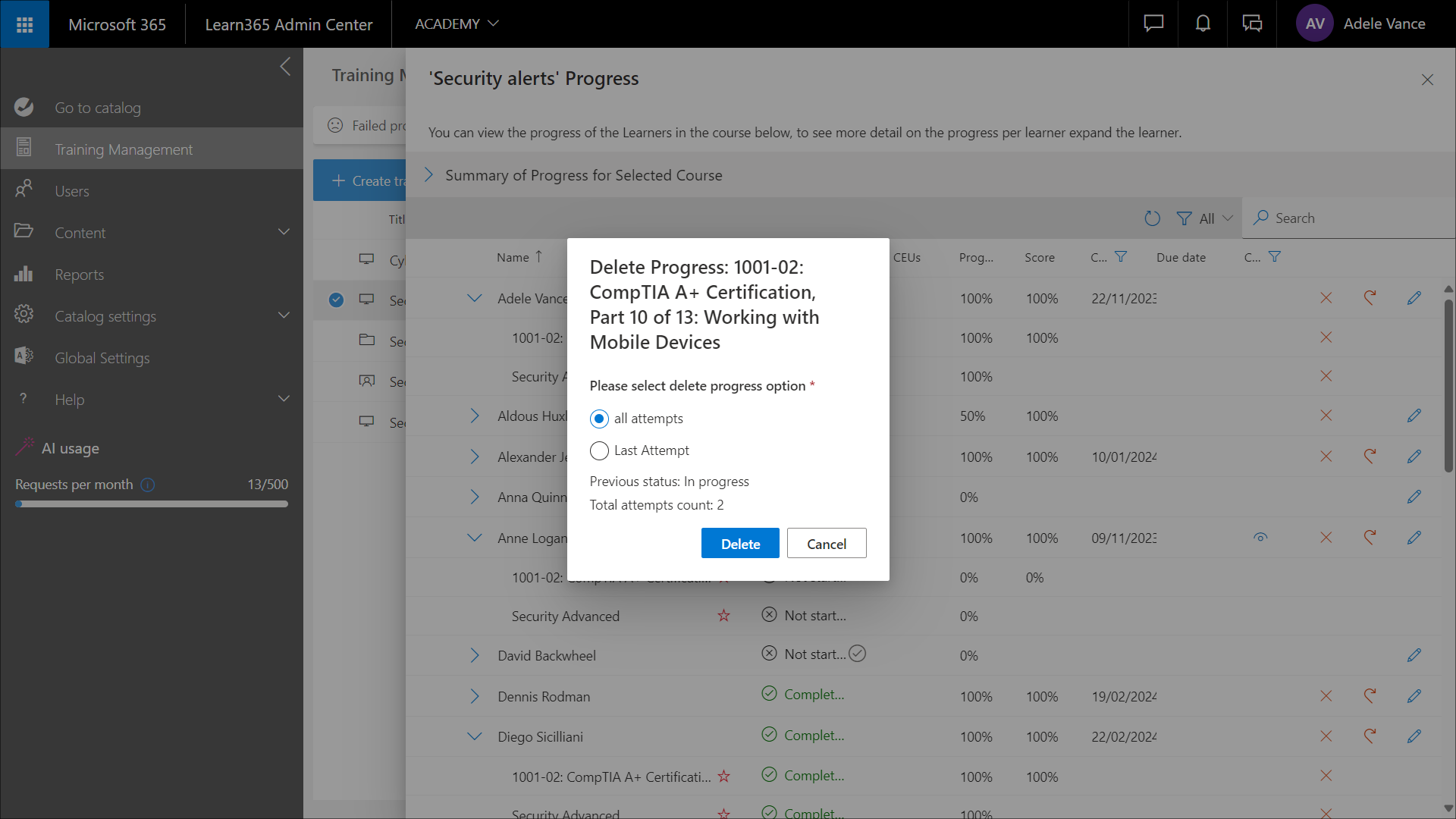Select the 'Last Attempt' radio option
The width and height of the screenshot is (1456, 819).
pyautogui.click(x=599, y=450)
